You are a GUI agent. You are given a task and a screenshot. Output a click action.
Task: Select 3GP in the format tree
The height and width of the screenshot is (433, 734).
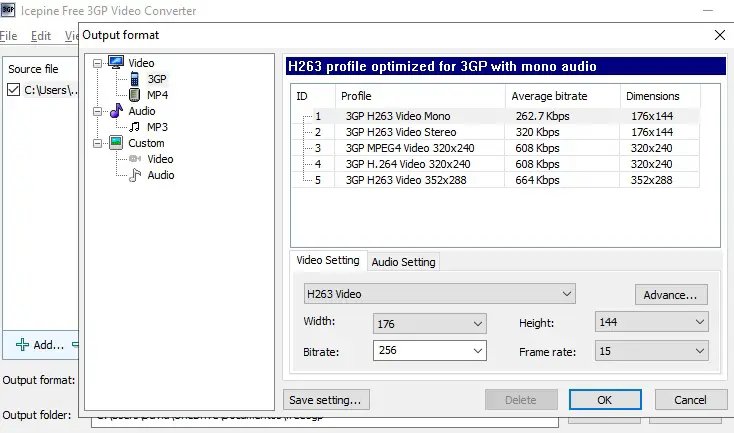[x=157, y=79]
